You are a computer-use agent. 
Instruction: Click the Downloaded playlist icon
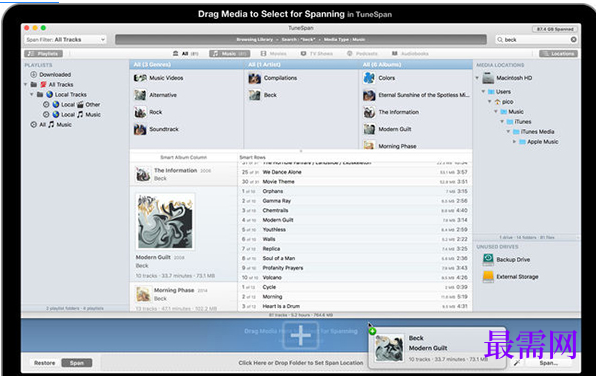(x=33, y=75)
